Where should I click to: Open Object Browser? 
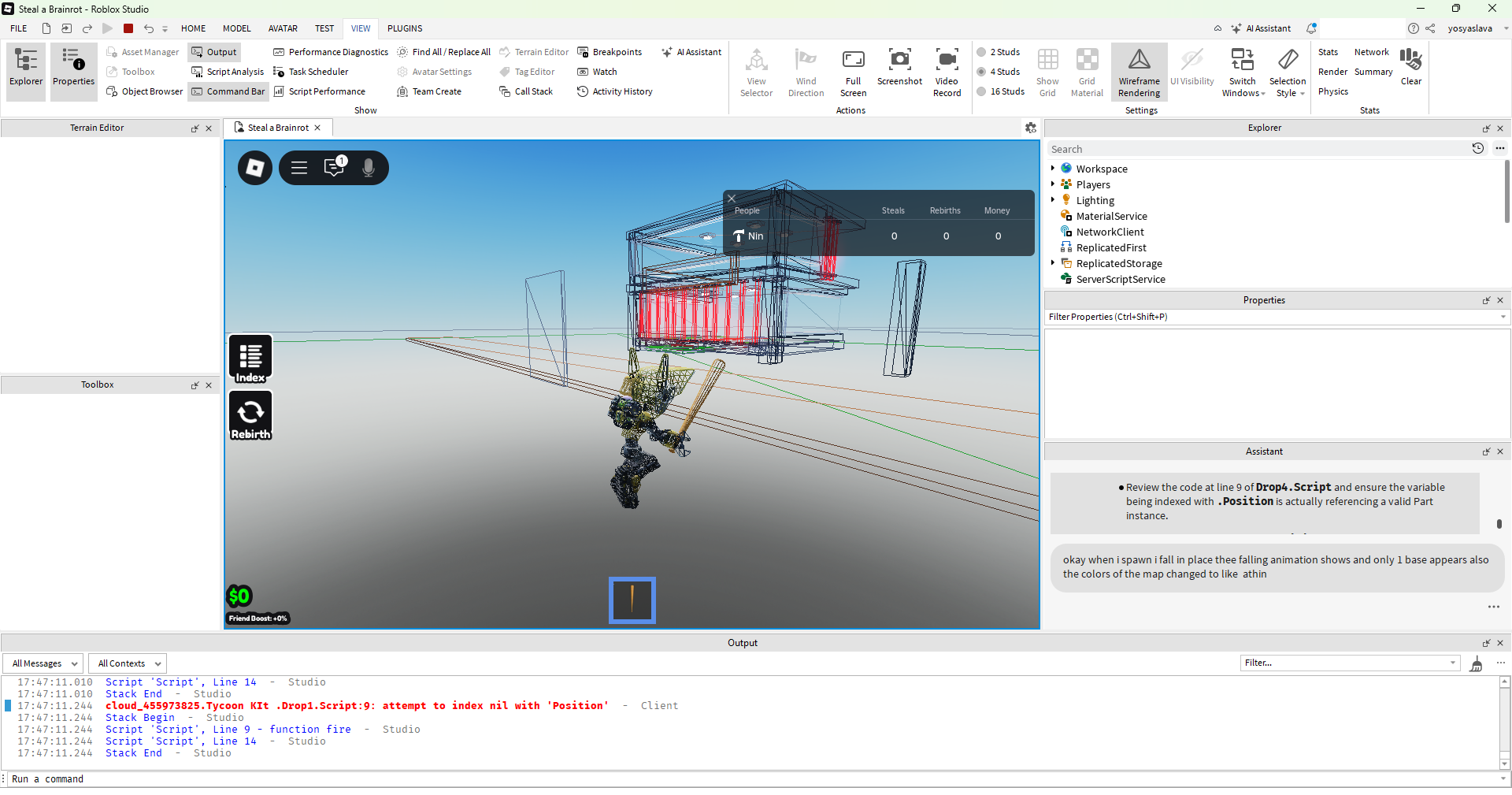point(144,91)
